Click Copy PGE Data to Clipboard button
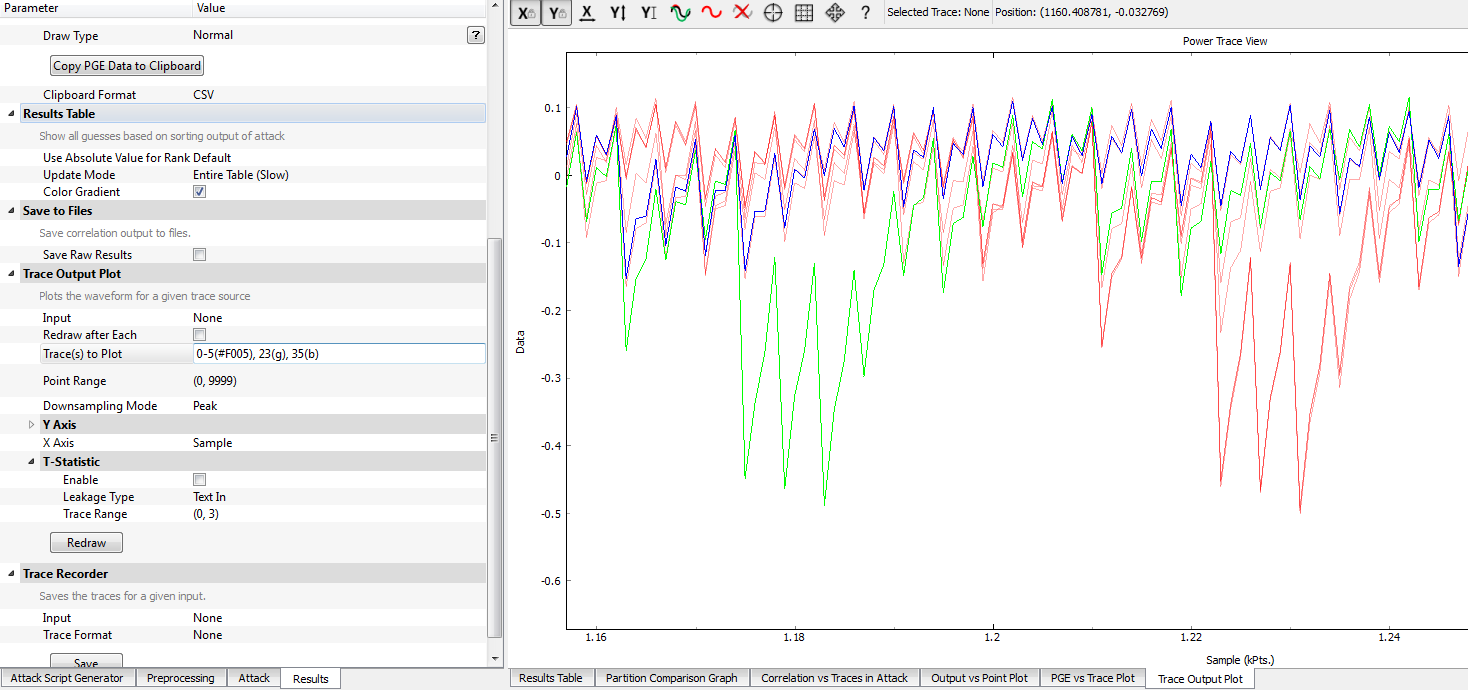Image resolution: width=1468 pixels, height=690 pixels. 127,66
